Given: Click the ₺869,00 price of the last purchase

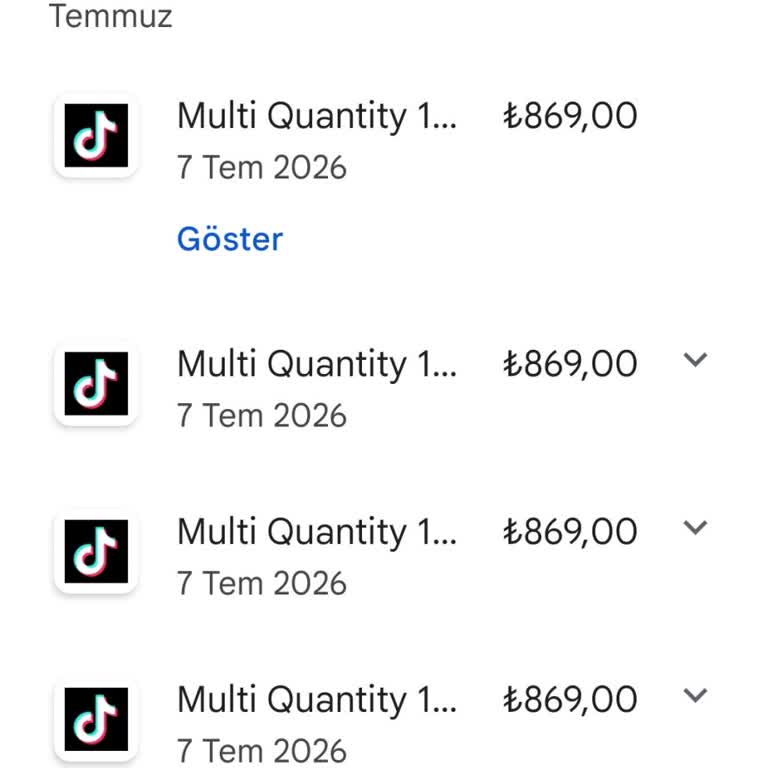Looking at the screenshot, I should [x=570, y=700].
